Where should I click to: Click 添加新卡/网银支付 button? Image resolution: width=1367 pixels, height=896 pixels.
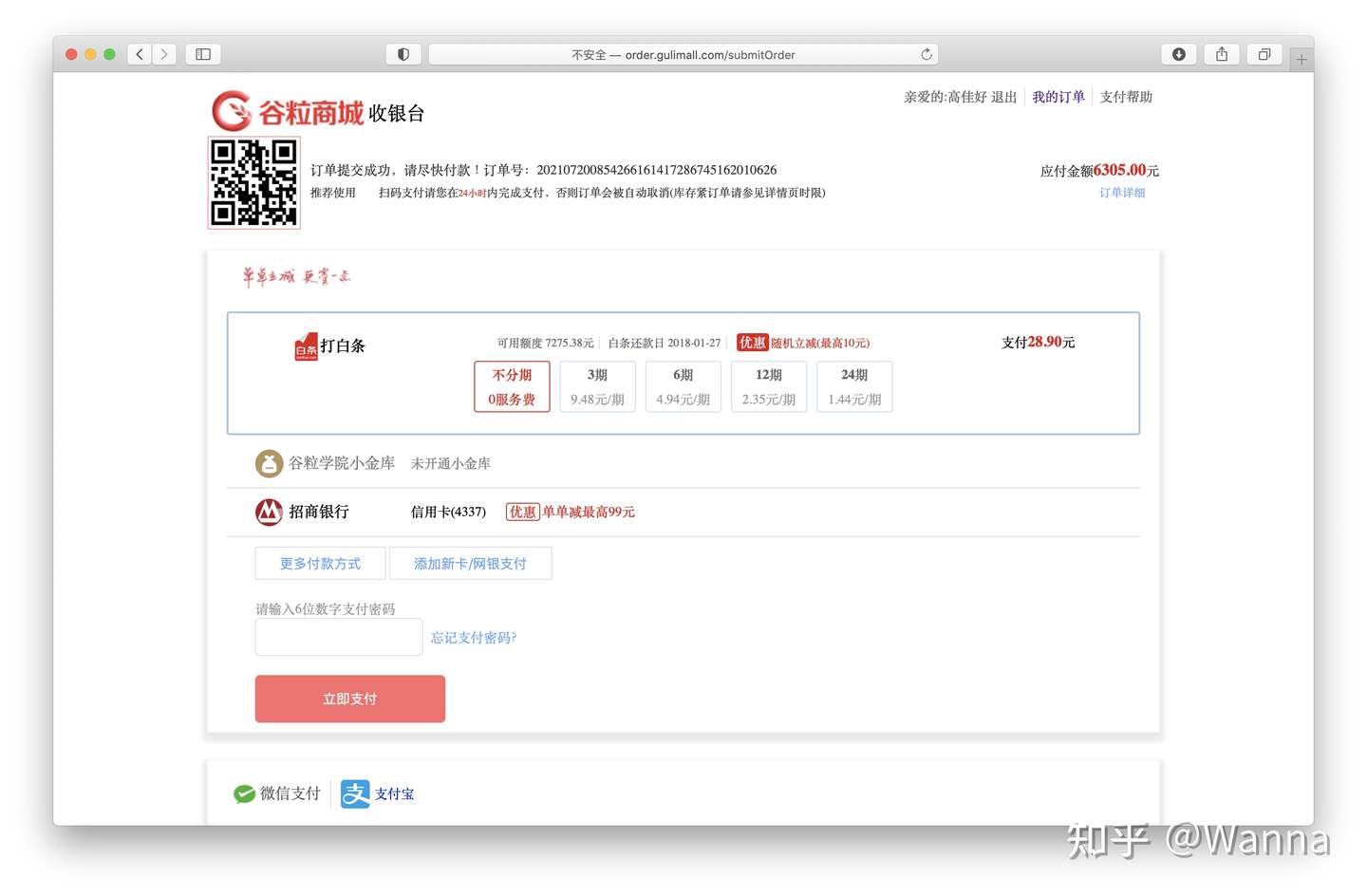pos(470,563)
